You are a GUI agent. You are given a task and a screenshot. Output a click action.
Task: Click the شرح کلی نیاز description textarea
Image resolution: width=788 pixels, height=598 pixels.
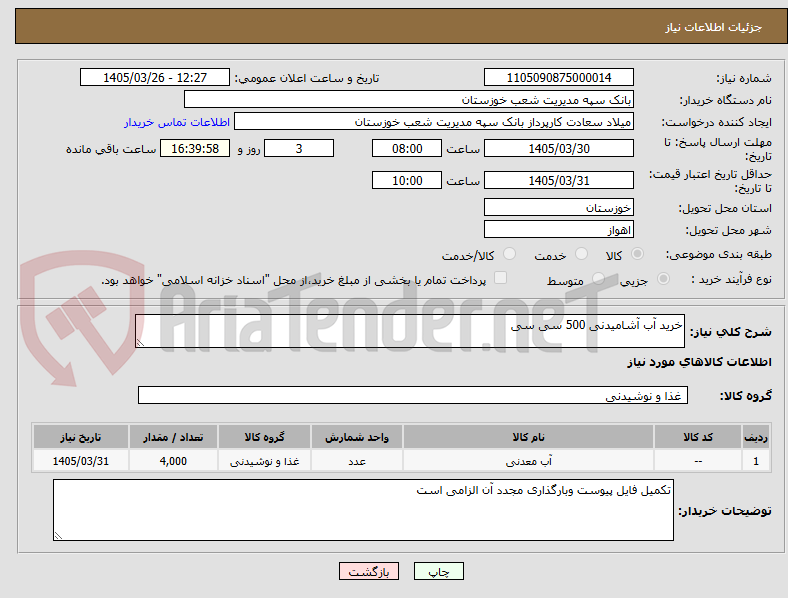tap(410, 331)
